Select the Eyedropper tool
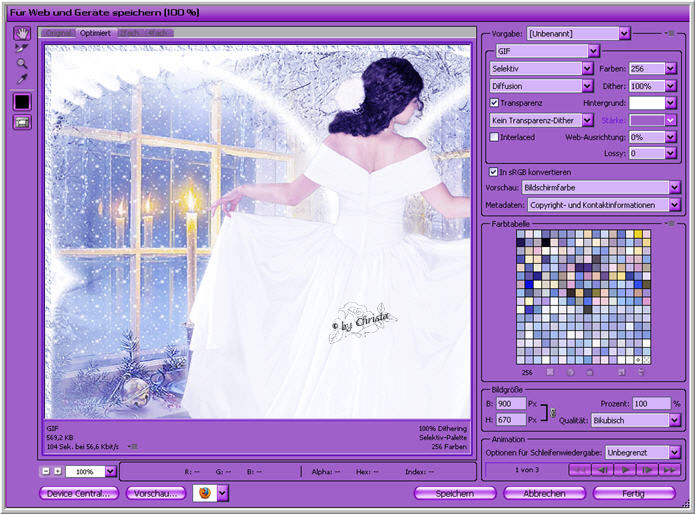Viewport: 695px width, 514px height. click(22, 79)
